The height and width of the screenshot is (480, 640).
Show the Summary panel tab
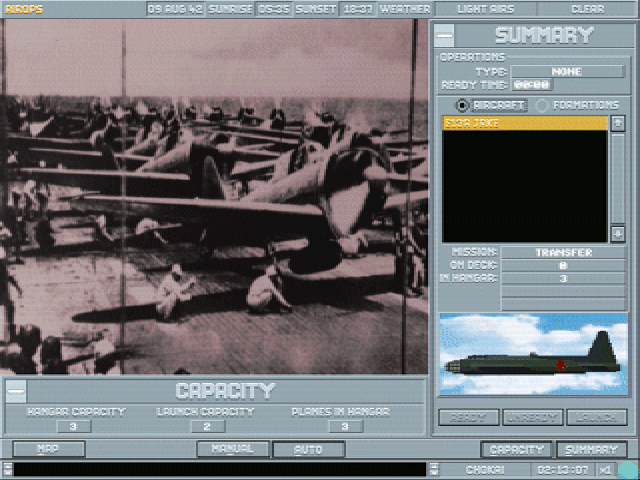pos(592,450)
